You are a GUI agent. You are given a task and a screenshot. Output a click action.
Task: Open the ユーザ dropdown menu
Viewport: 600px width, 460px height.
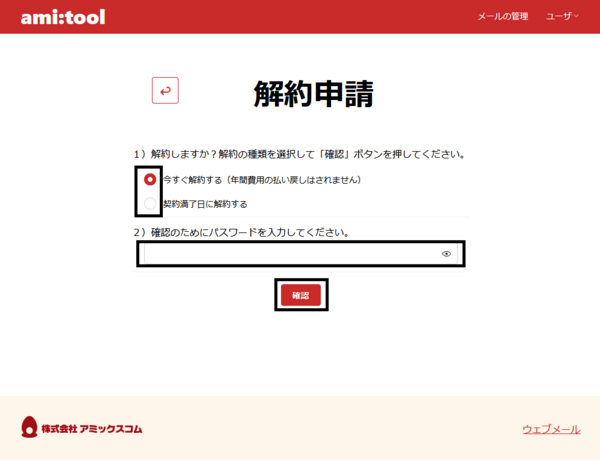click(x=559, y=17)
